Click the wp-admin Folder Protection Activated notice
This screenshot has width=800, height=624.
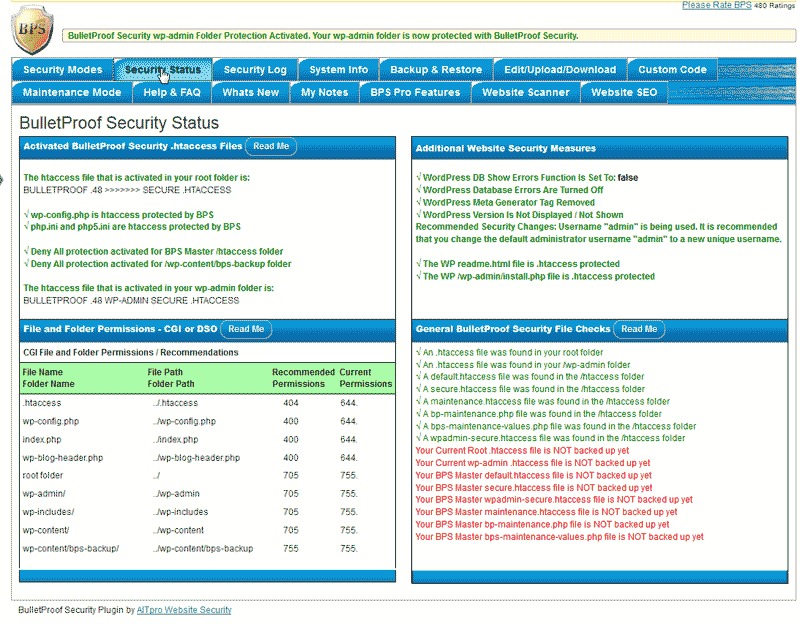pos(429,36)
